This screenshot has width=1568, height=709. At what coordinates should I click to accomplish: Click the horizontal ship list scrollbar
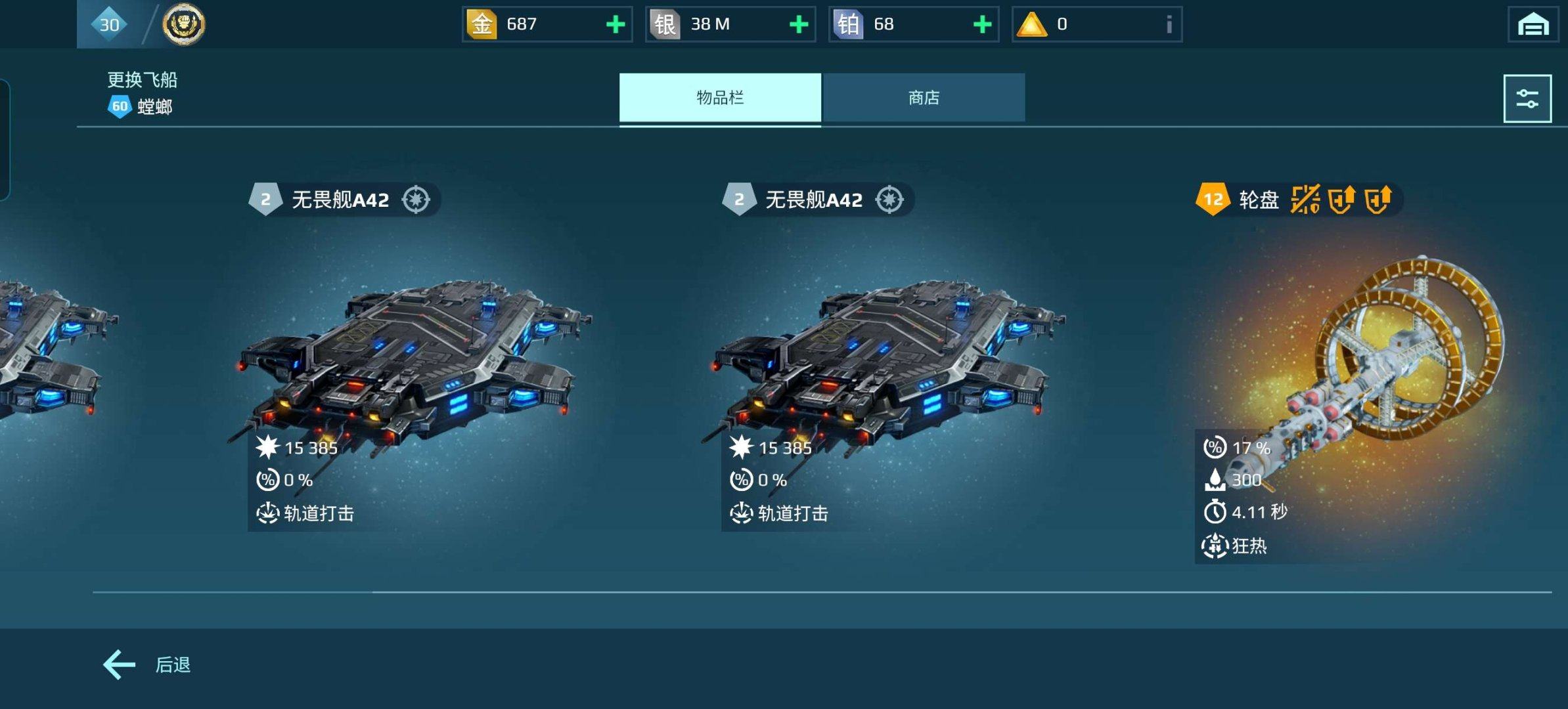coord(822,592)
